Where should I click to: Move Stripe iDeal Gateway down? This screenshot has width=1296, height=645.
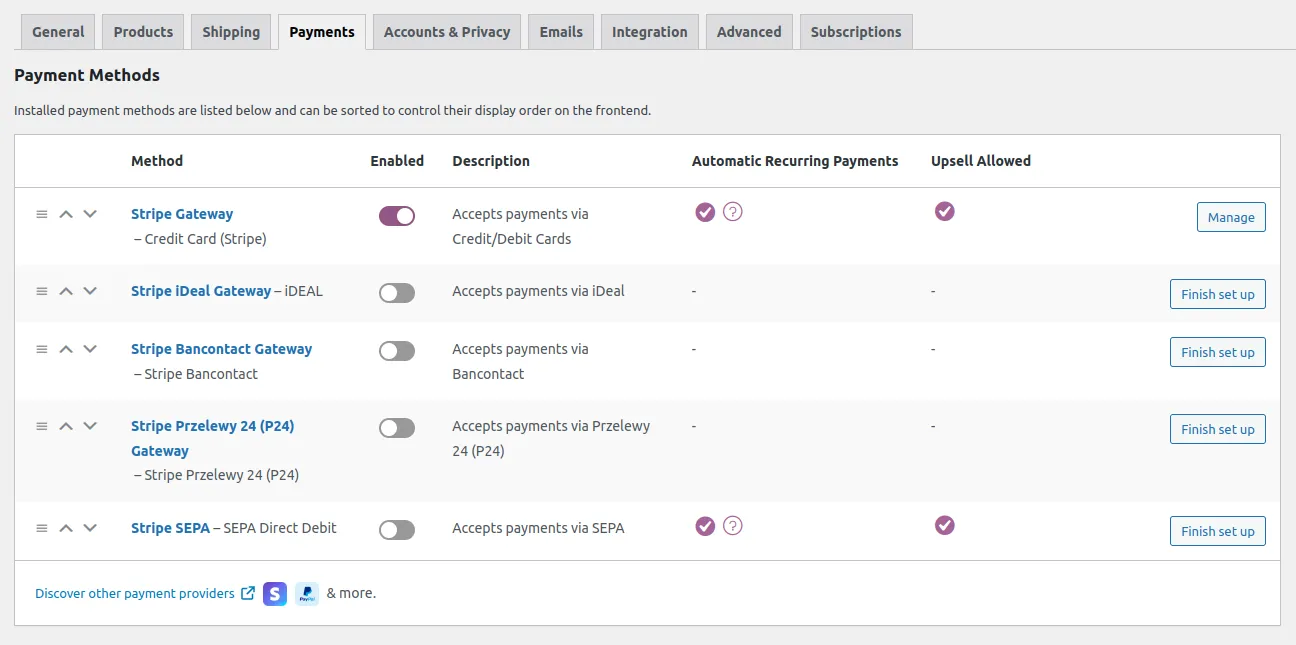click(x=90, y=291)
